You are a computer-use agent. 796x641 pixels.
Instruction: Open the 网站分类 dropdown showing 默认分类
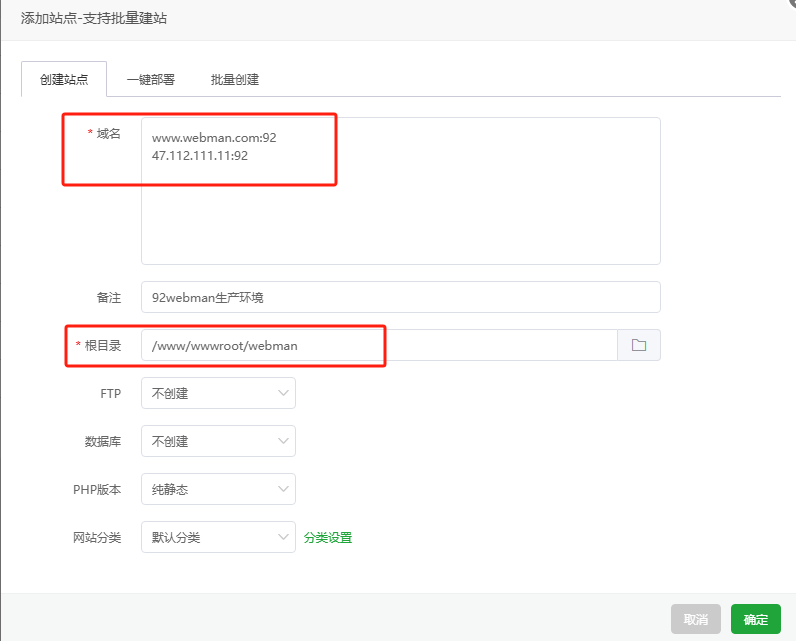pos(218,537)
